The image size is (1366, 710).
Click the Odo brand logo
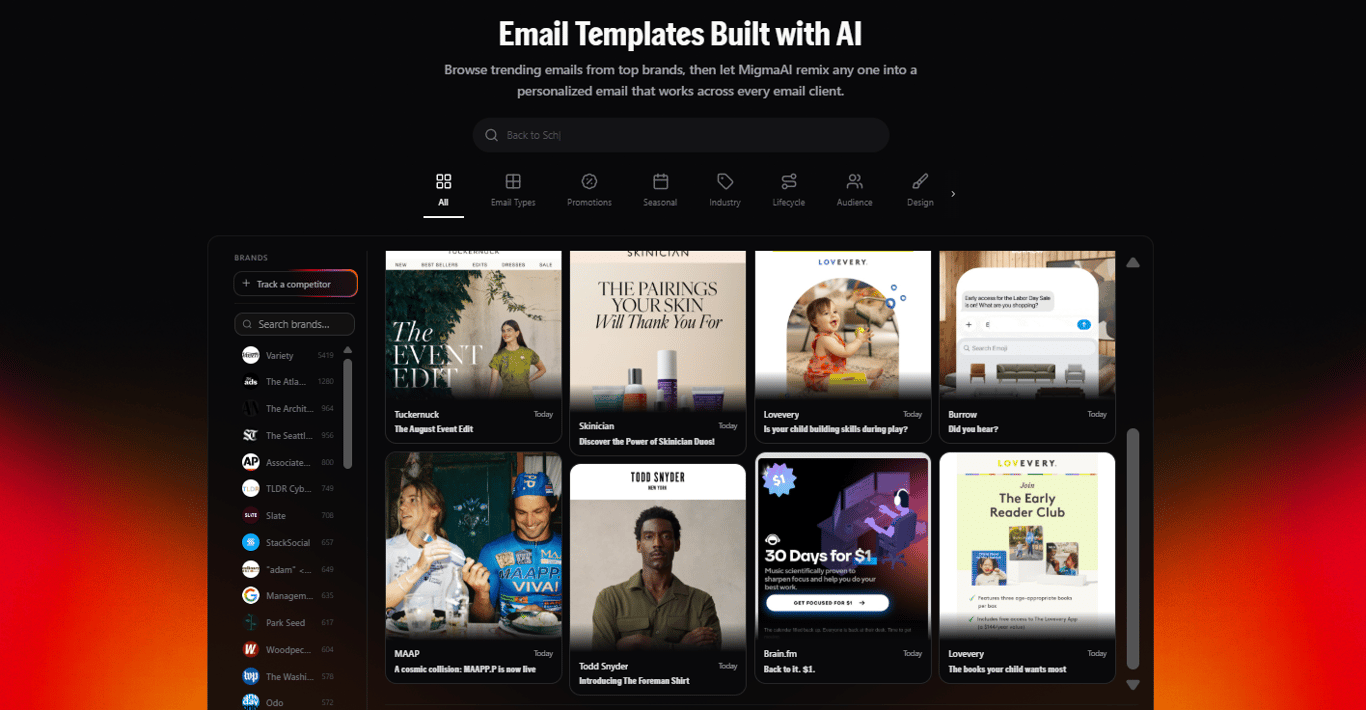(x=250, y=702)
